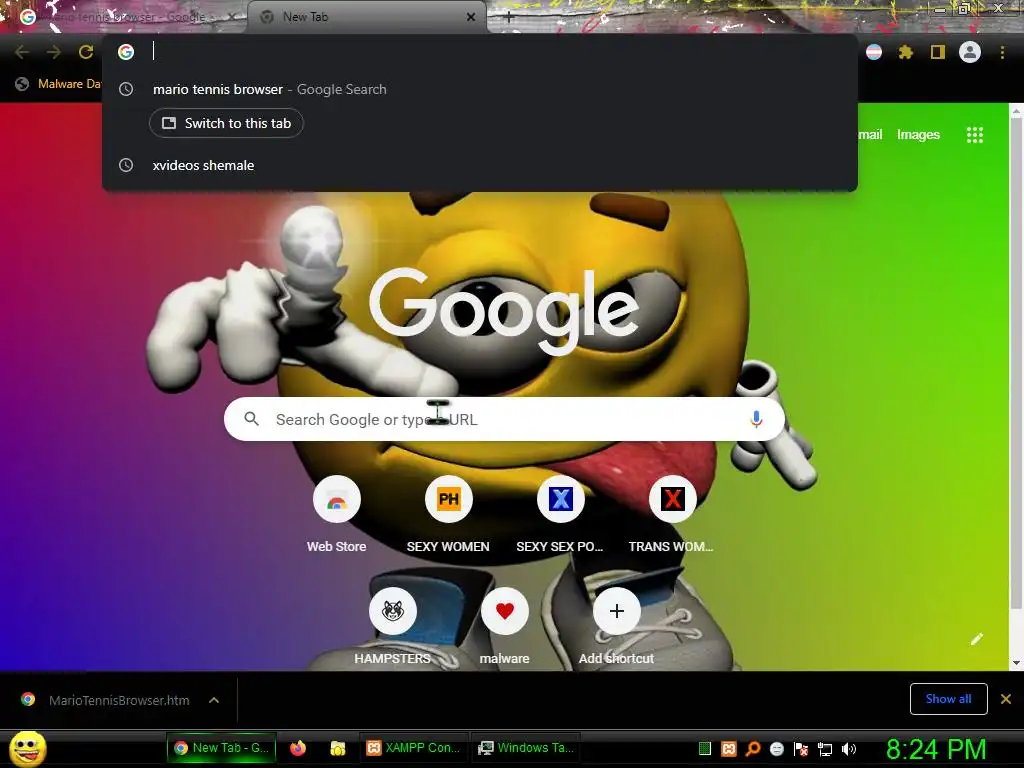Open a new tab with plus button
Screen dimensions: 1024x768
click(509, 17)
